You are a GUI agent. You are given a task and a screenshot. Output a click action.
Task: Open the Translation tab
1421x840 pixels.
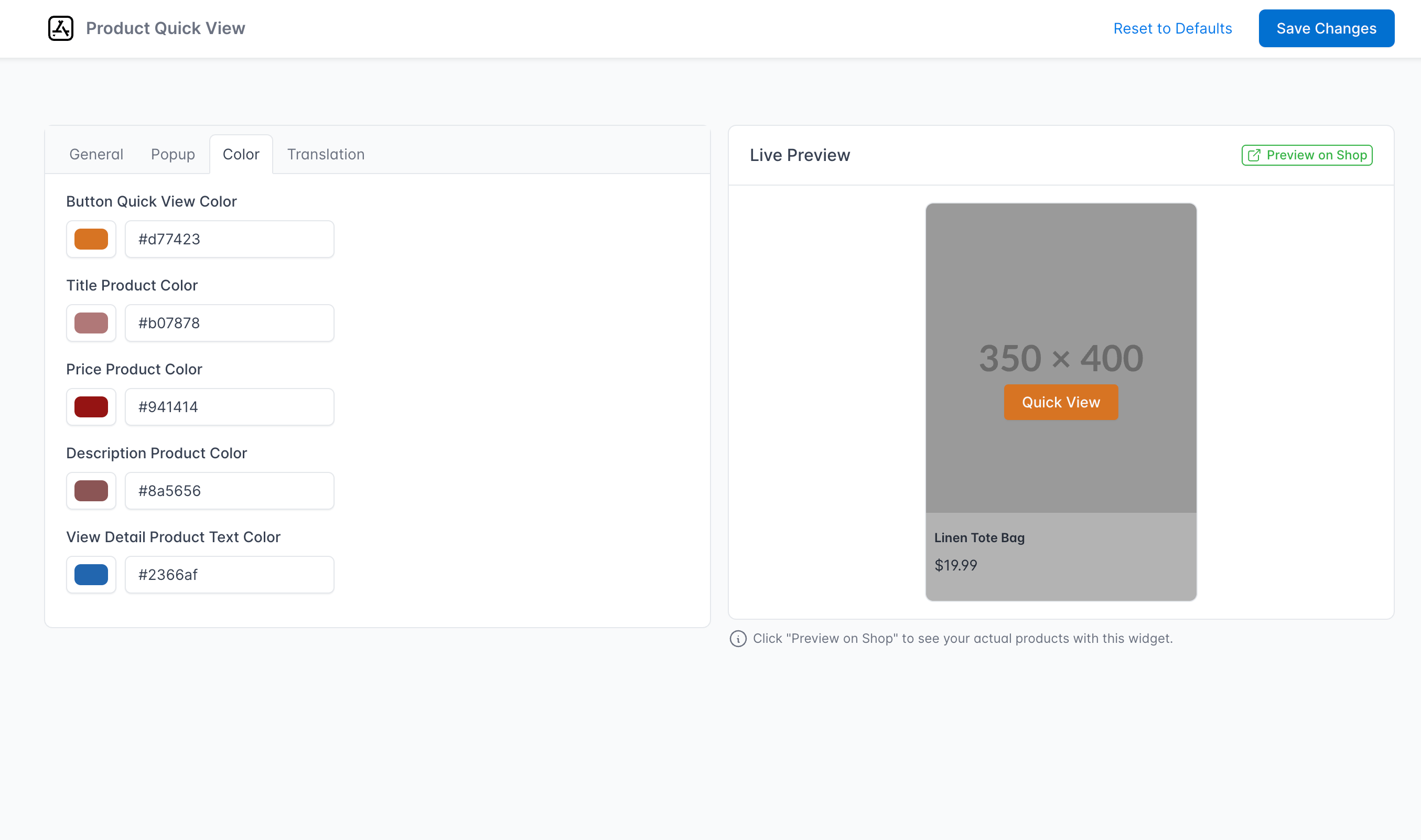[326, 154]
